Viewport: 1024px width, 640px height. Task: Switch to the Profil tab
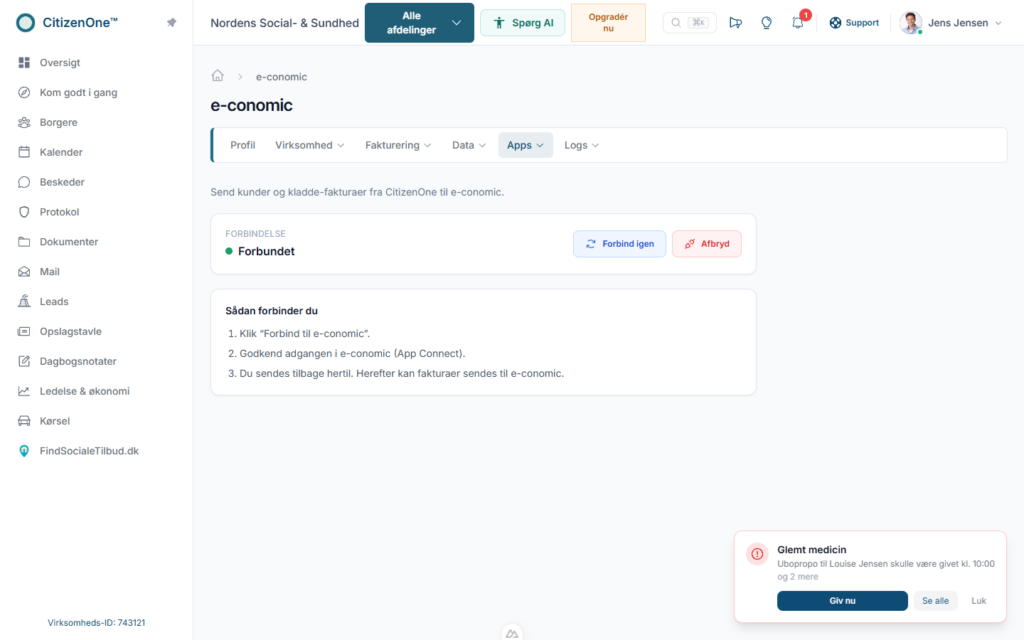coord(242,145)
